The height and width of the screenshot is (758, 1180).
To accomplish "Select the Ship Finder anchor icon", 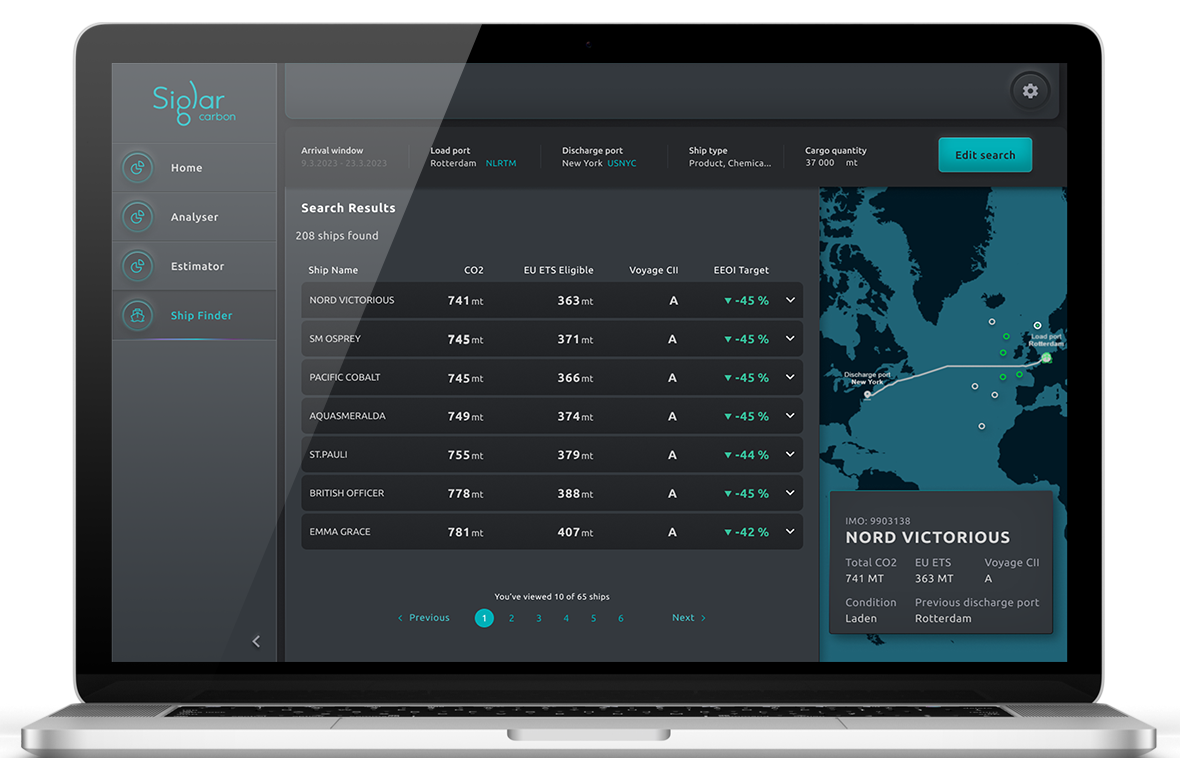I will coord(138,314).
